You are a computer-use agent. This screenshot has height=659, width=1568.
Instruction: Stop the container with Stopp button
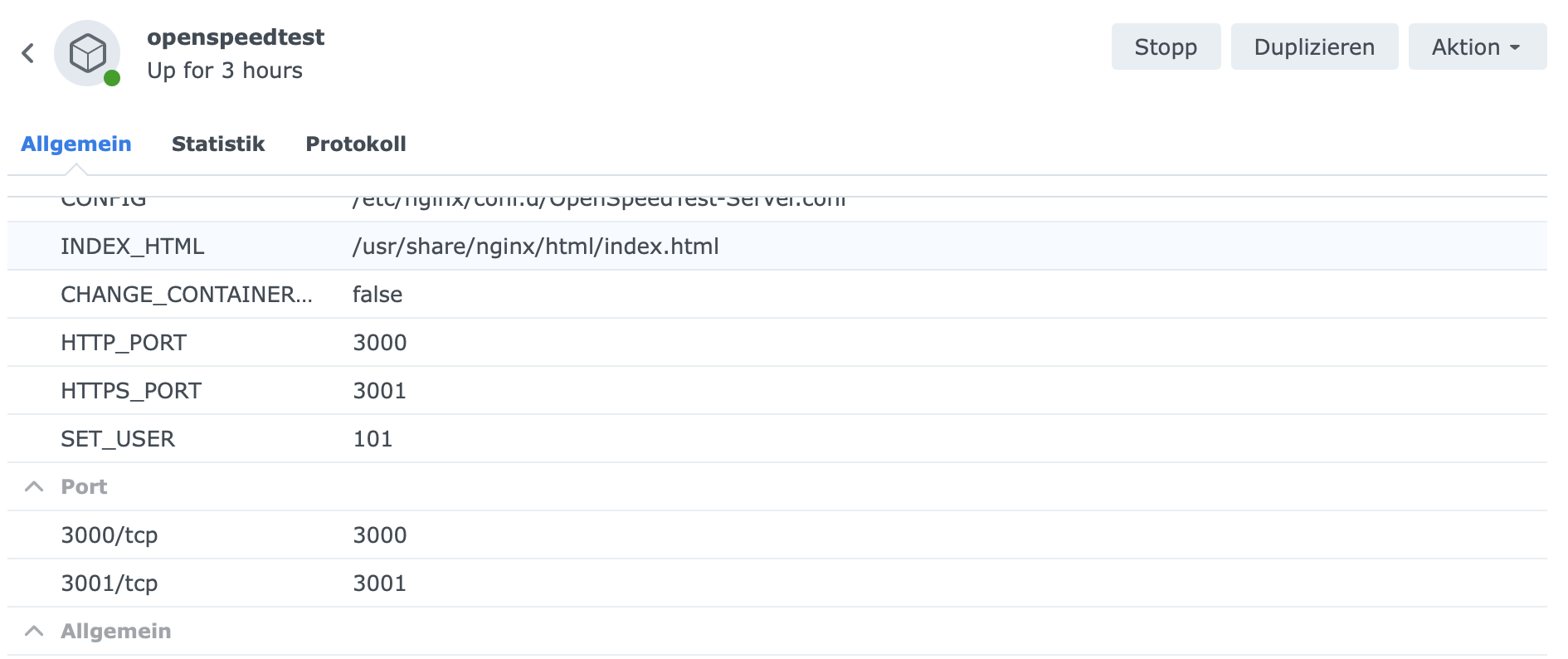coord(1166,46)
